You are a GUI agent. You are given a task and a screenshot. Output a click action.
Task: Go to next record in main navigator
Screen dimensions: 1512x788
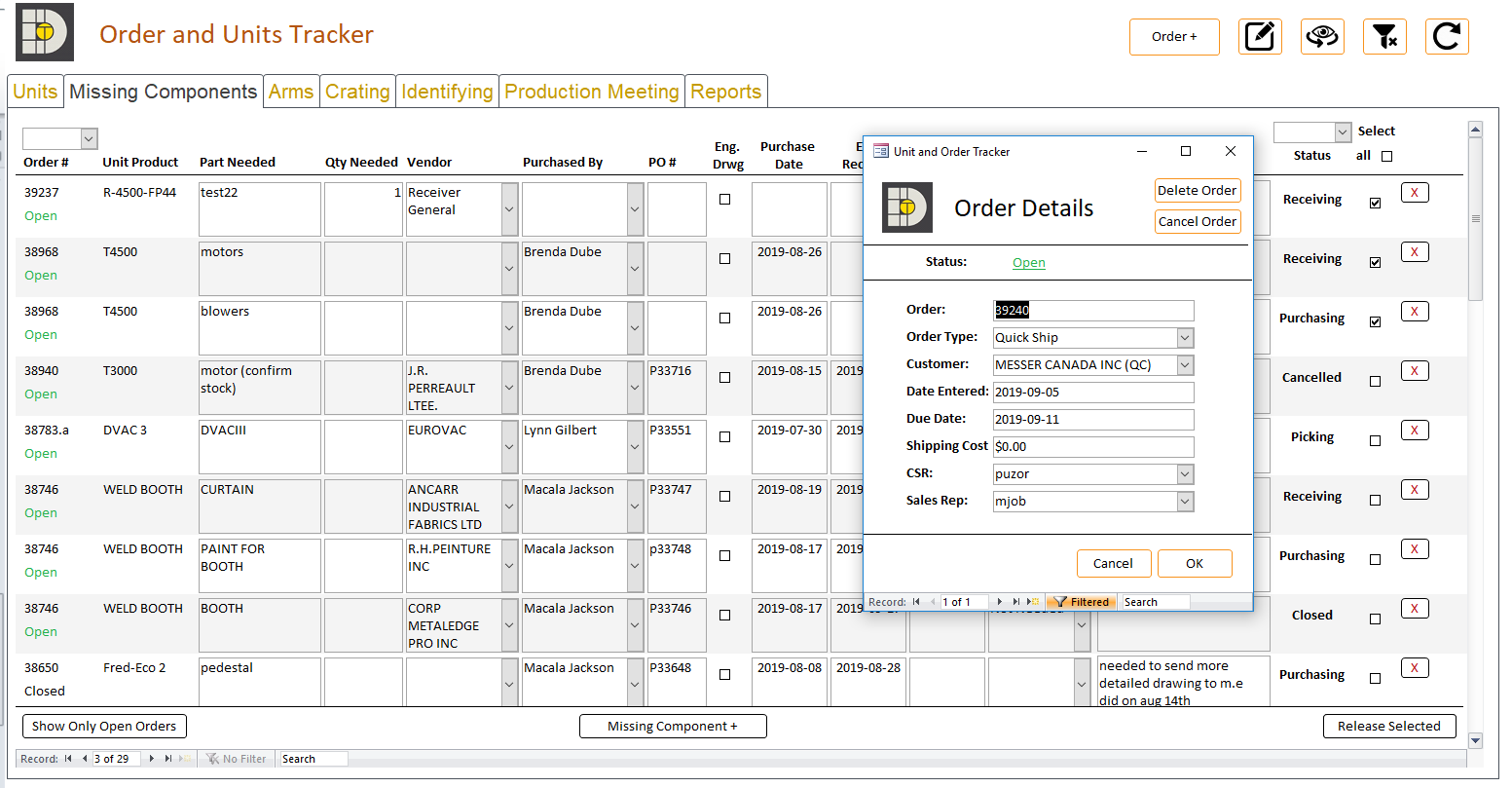151,759
